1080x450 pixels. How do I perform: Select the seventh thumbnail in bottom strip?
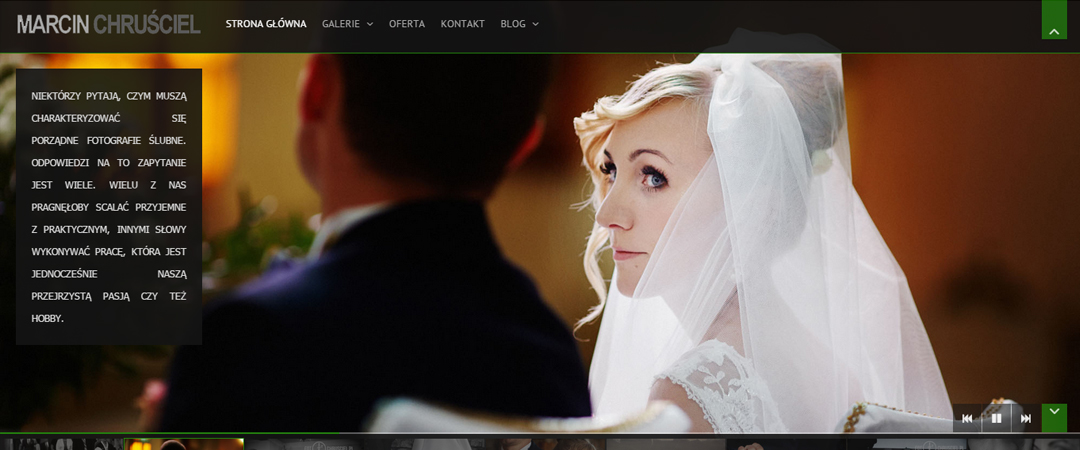[x=788, y=444]
